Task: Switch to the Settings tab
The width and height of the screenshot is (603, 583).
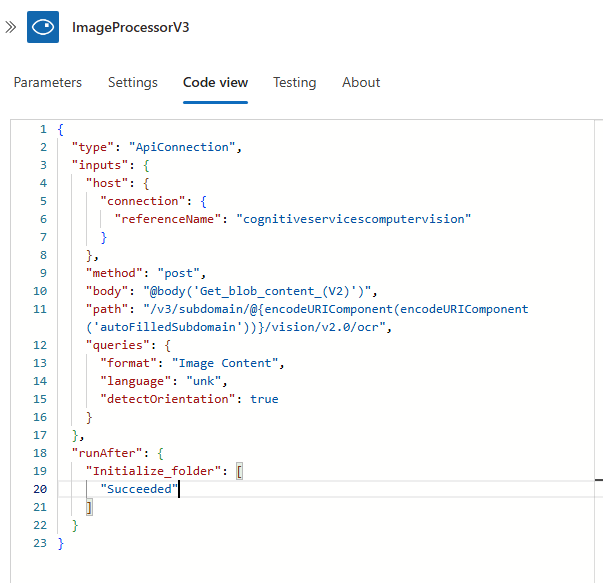Action: [x=133, y=82]
